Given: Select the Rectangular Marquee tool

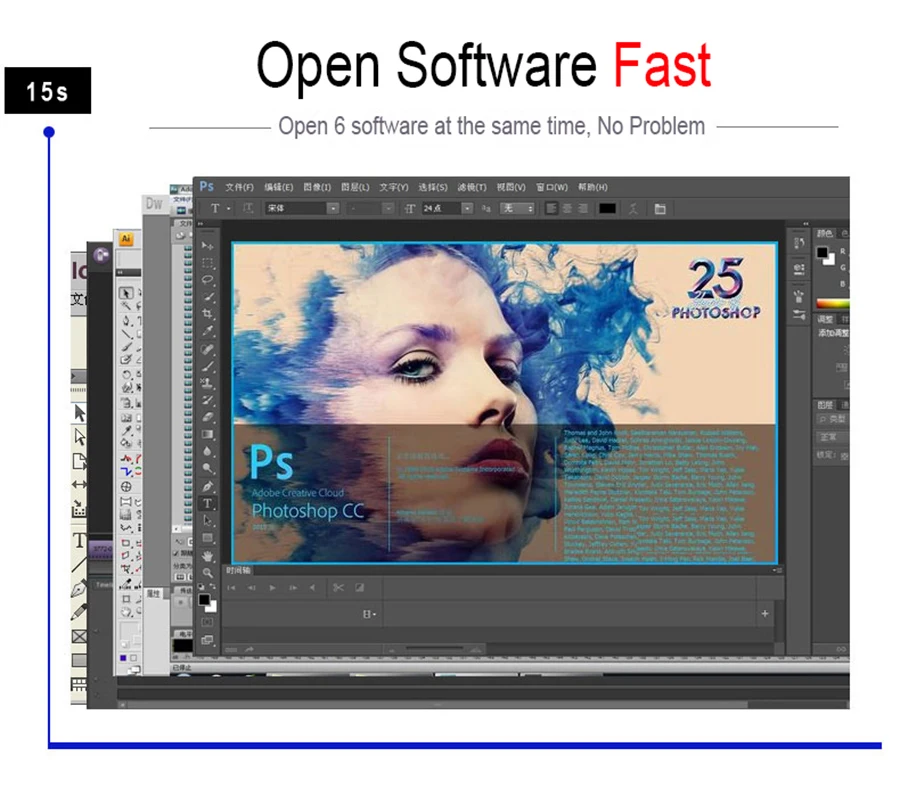Looking at the screenshot, I should coord(207,263).
